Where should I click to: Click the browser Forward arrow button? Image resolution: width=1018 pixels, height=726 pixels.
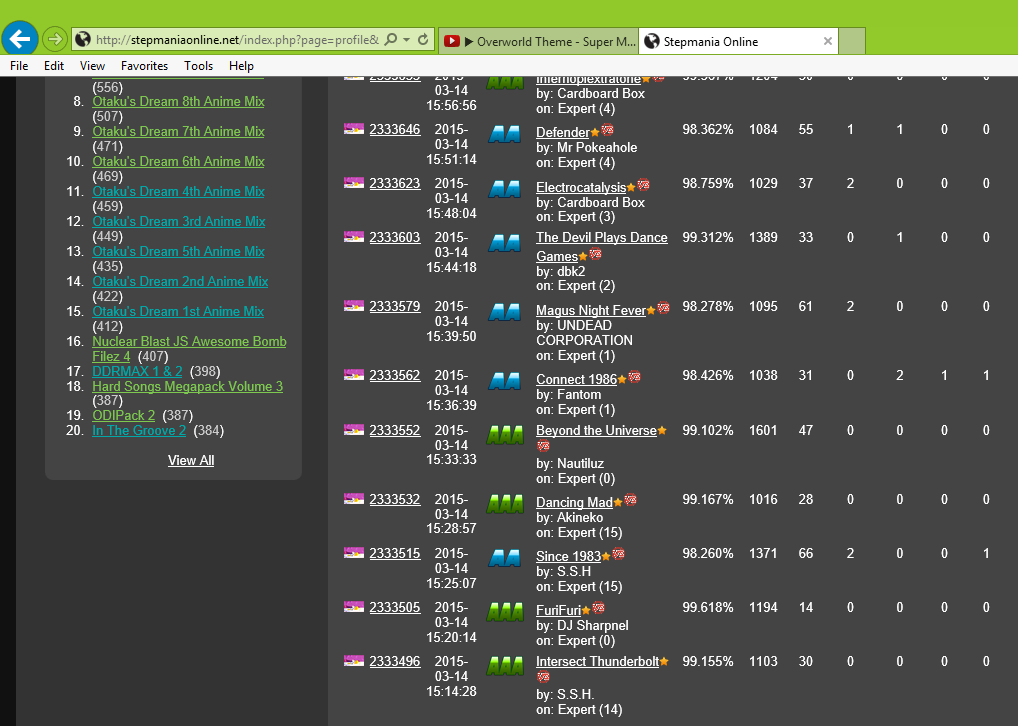pos(55,39)
